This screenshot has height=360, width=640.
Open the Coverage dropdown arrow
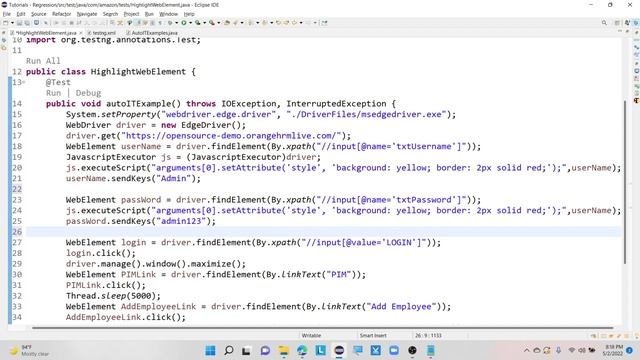click(204, 23)
